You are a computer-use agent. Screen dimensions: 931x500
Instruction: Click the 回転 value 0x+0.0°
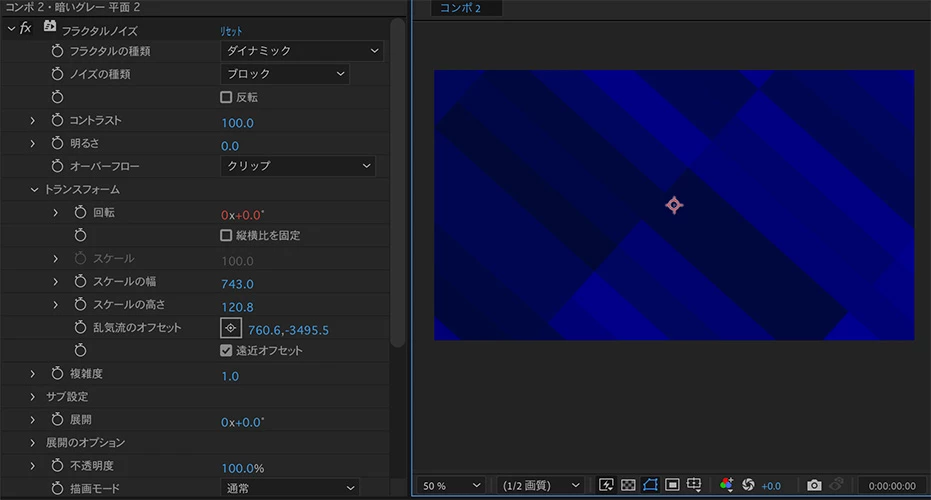coord(243,215)
